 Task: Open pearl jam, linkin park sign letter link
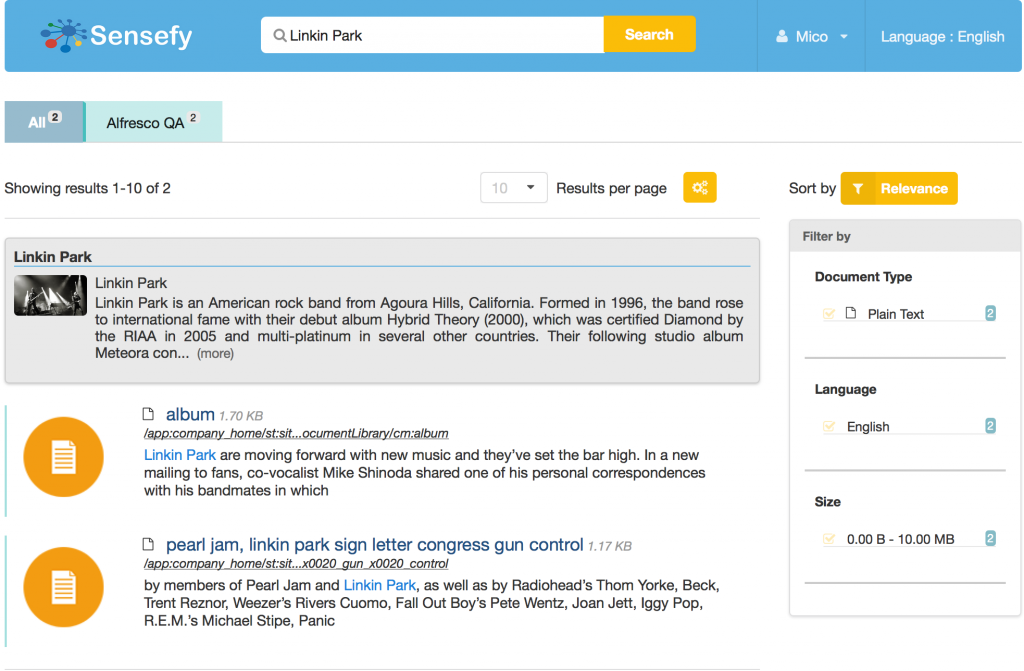click(374, 544)
